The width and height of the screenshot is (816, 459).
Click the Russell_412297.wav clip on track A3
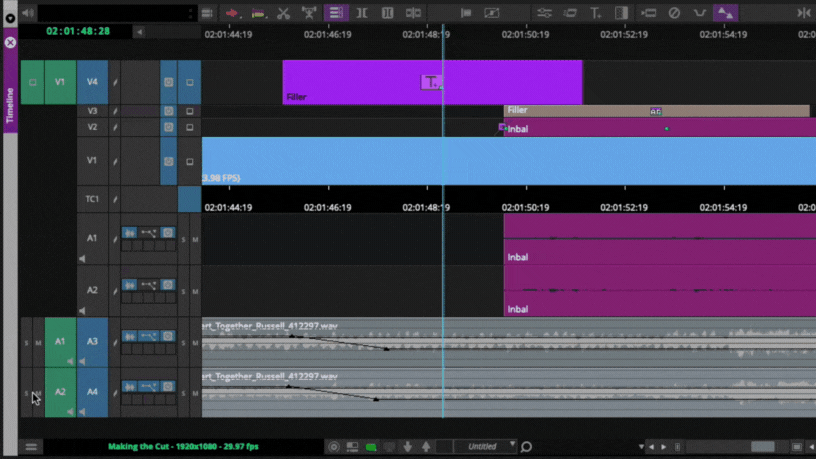click(x=508, y=342)
